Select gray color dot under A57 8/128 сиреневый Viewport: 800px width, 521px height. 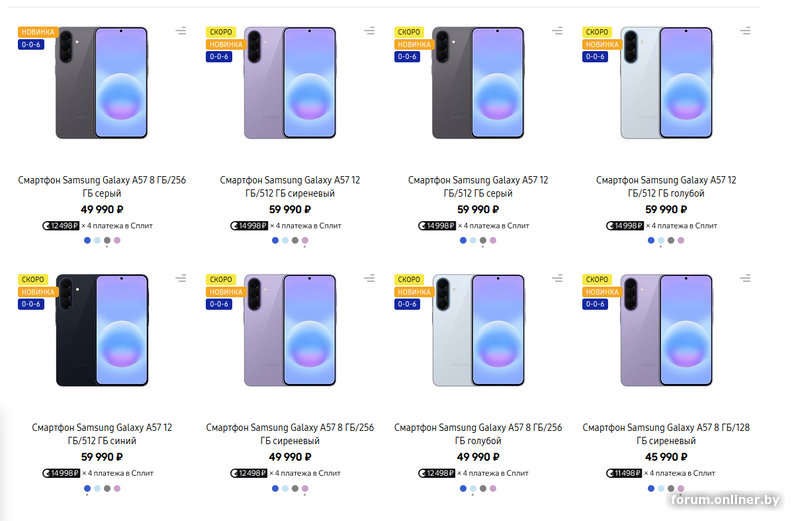[670, 488]
